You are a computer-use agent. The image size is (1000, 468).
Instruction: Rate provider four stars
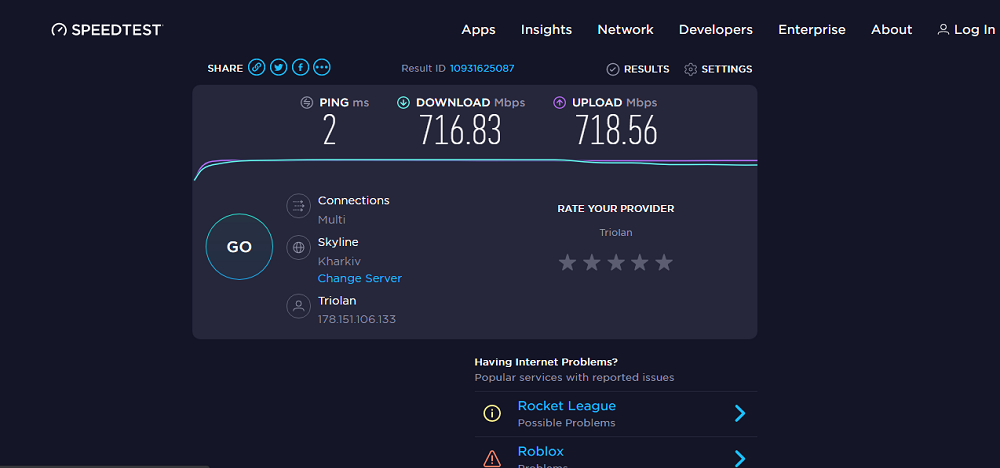640,262
